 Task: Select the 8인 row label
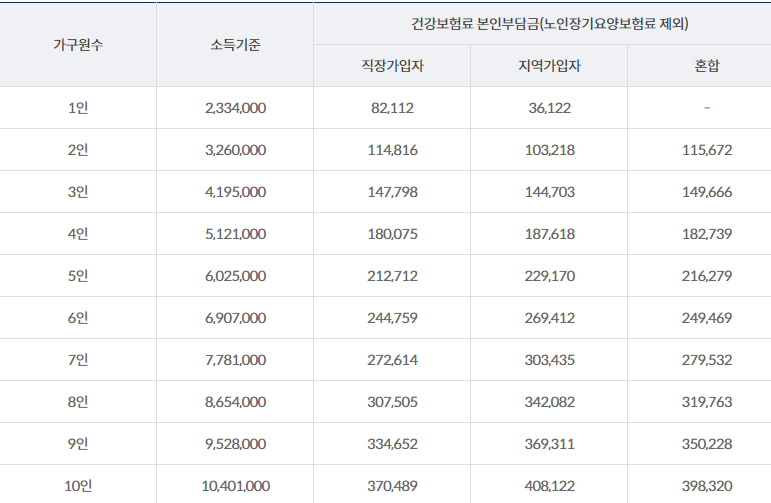click(78, 402)
